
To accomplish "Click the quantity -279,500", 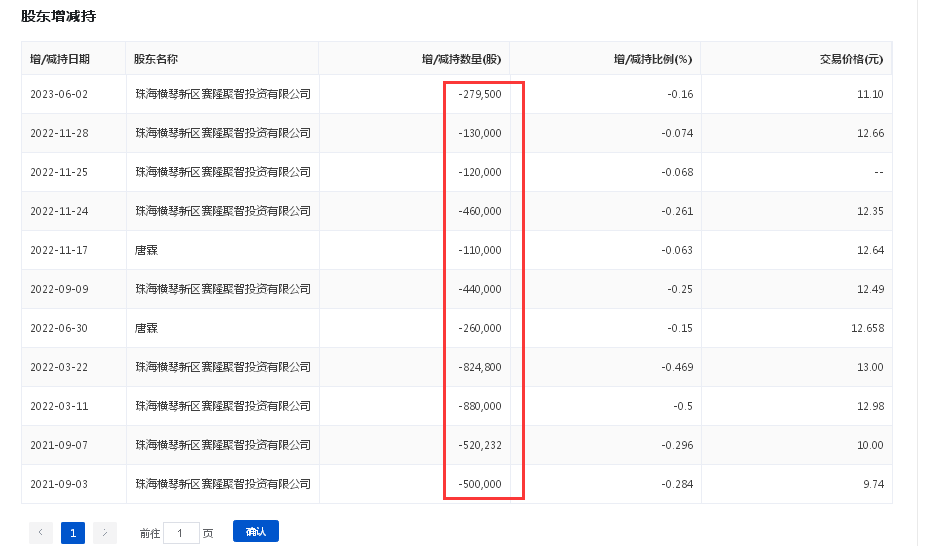I will click(x=480, y=94).
